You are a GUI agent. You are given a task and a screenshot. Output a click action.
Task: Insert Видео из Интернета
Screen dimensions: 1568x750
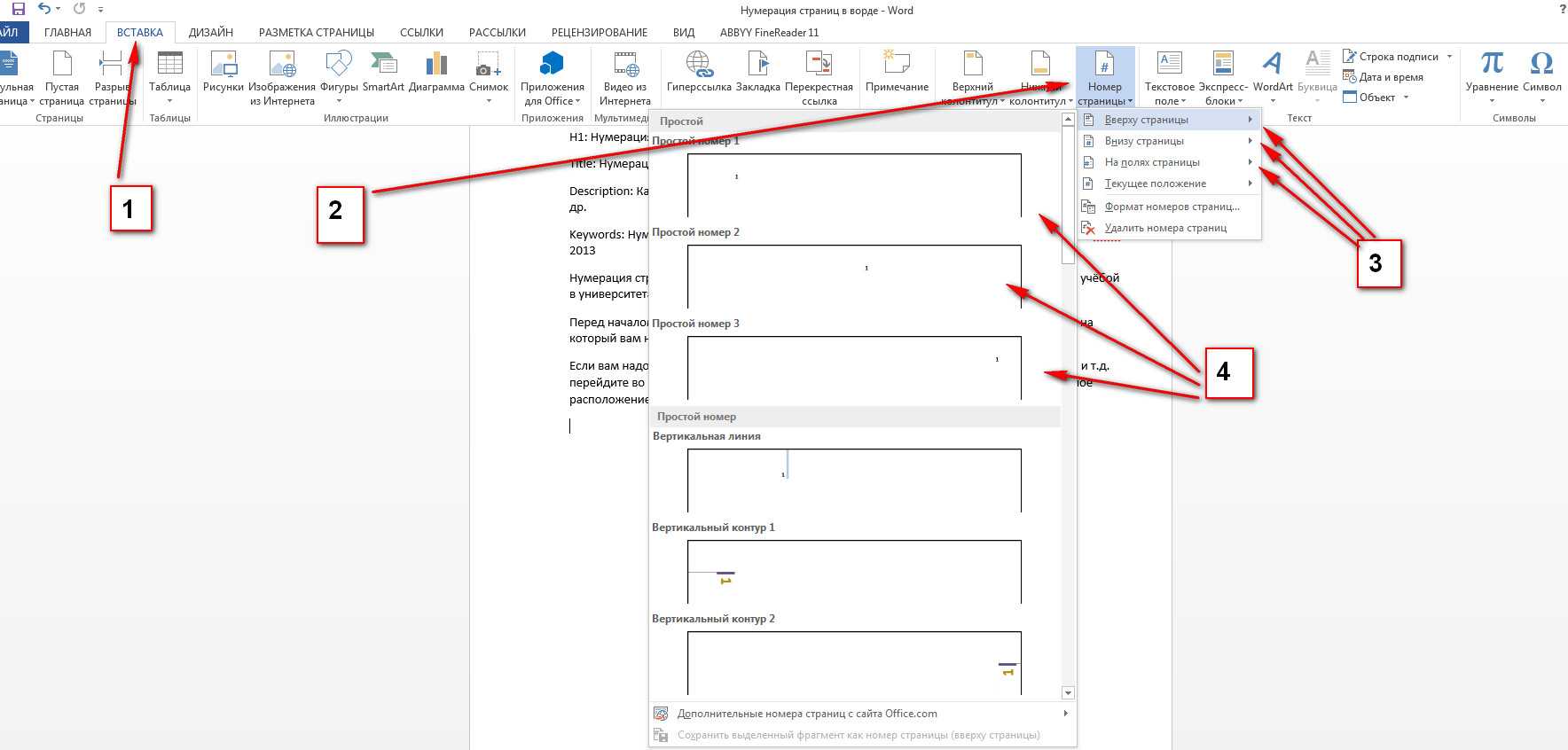(x=625, y=78)
